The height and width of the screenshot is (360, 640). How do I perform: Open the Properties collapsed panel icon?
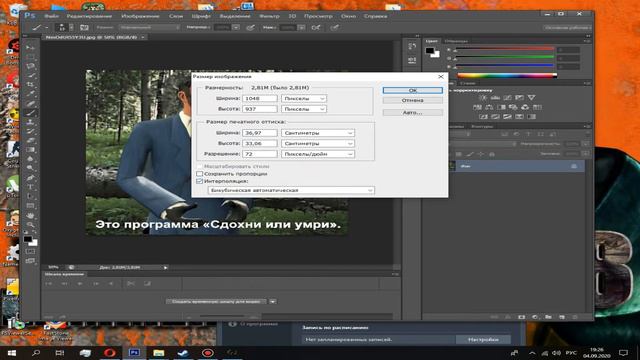click(x=412, y=60)
